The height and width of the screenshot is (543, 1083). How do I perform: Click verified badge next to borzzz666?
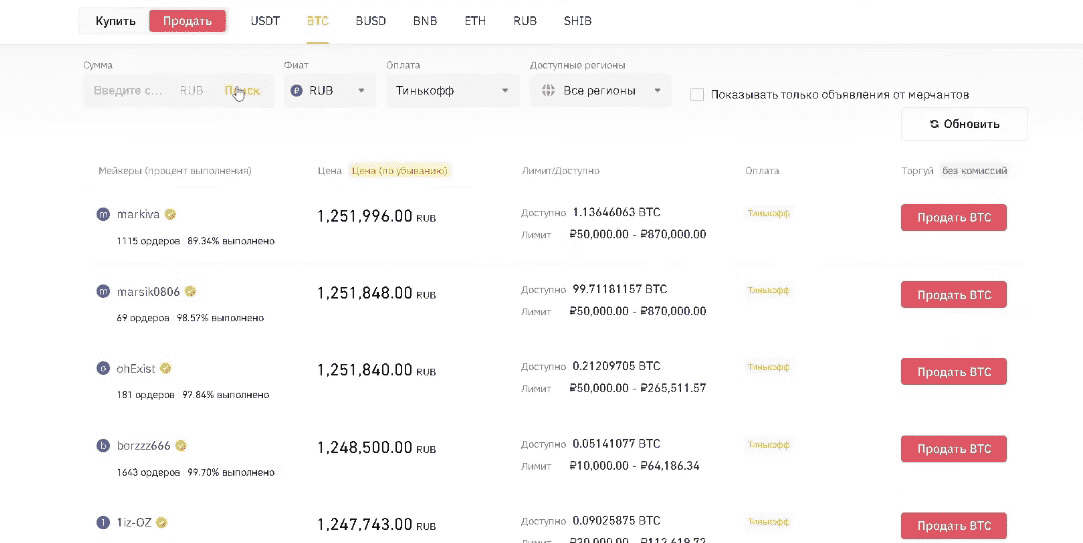point(181,446)
